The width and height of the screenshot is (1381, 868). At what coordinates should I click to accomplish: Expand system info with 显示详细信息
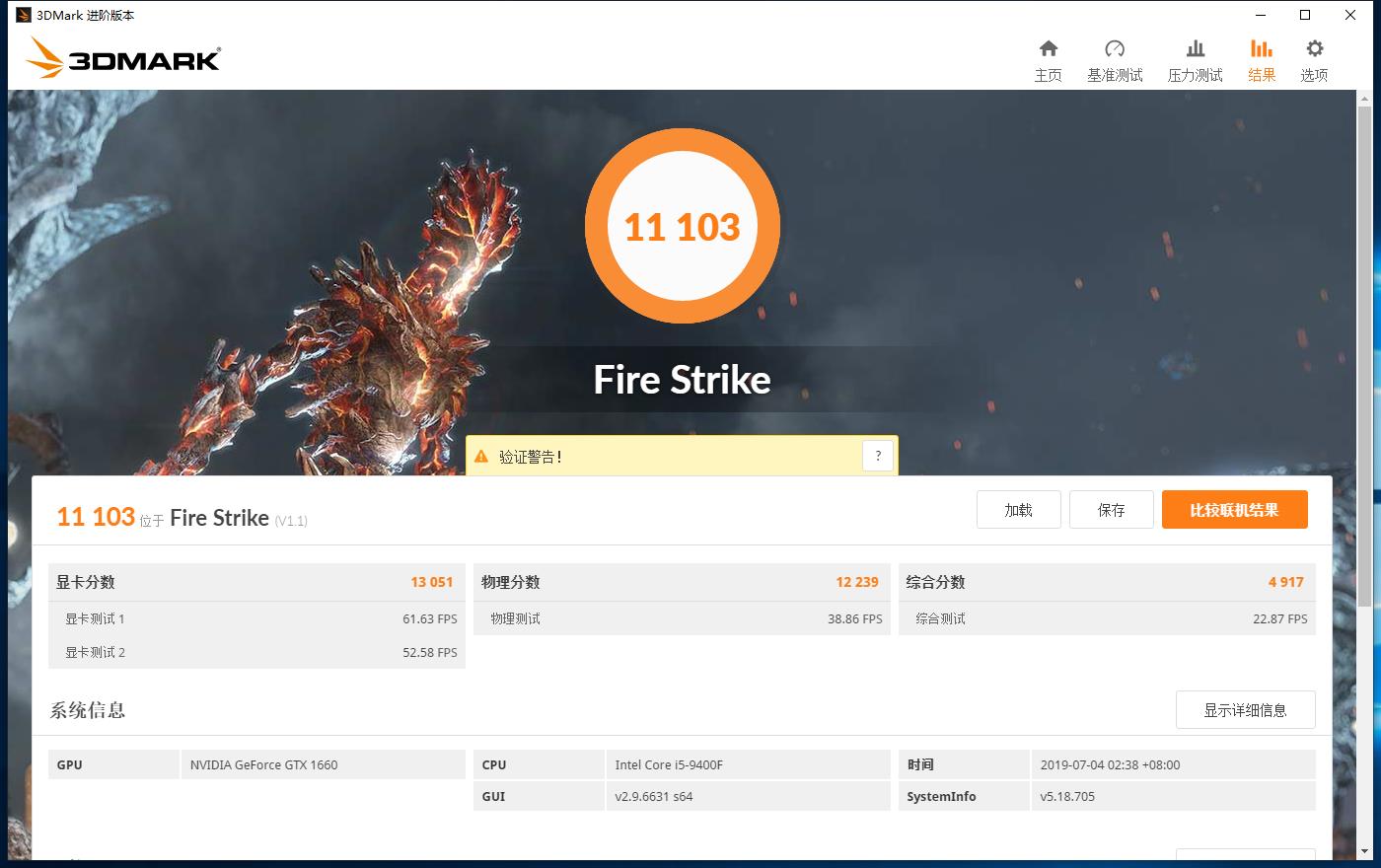click(1246, 709)
